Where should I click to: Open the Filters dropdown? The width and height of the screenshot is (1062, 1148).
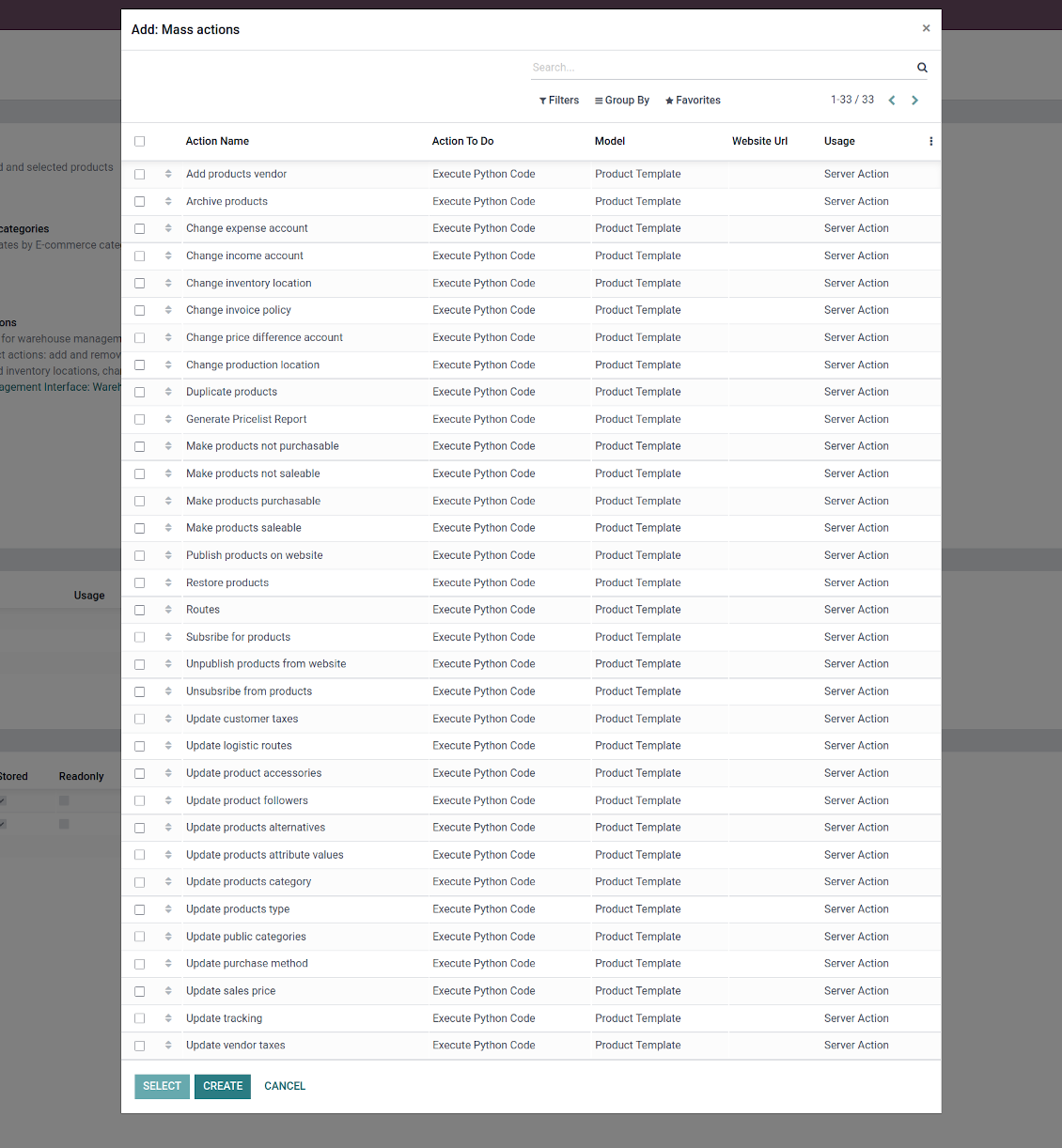(x=559, y=101)
